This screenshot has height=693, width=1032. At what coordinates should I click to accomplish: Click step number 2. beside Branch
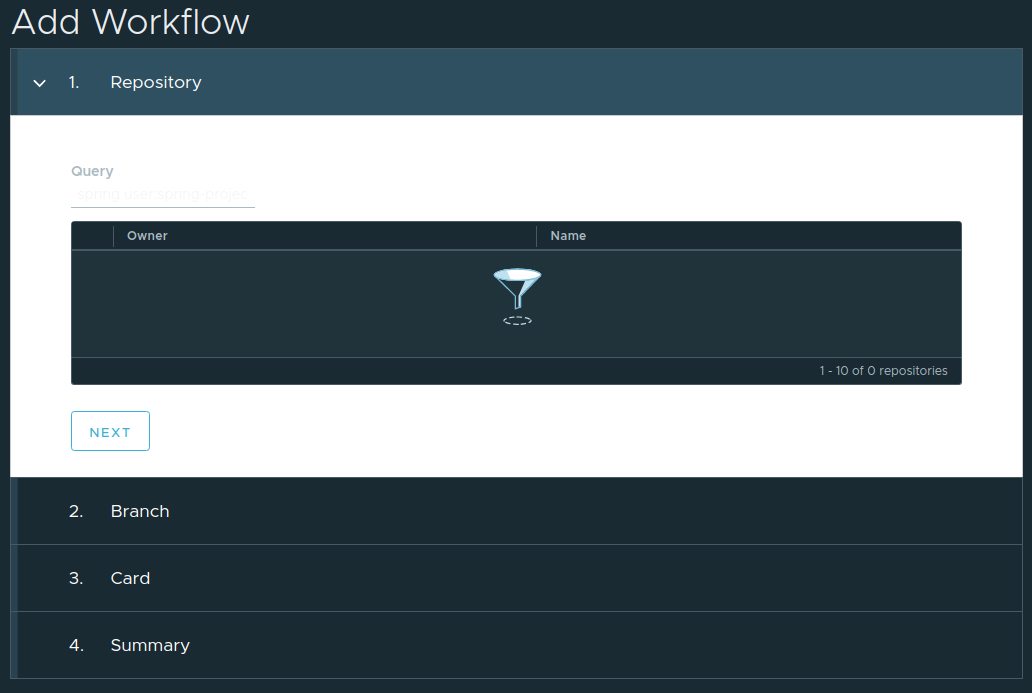tap(76, 511)
